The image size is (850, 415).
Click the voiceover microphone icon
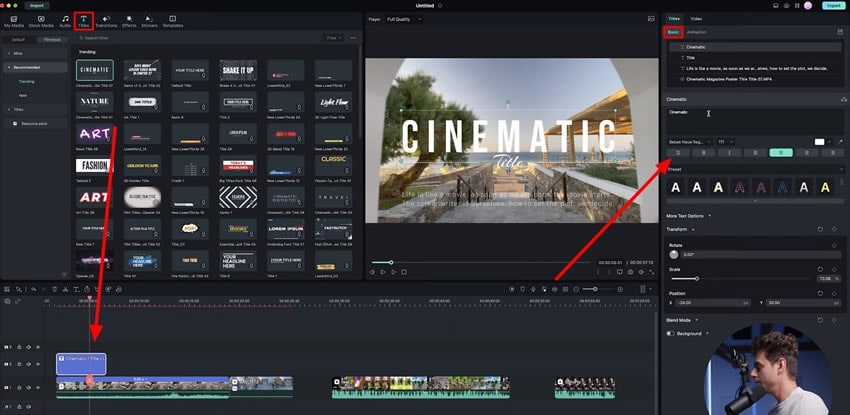pos(533,289)
